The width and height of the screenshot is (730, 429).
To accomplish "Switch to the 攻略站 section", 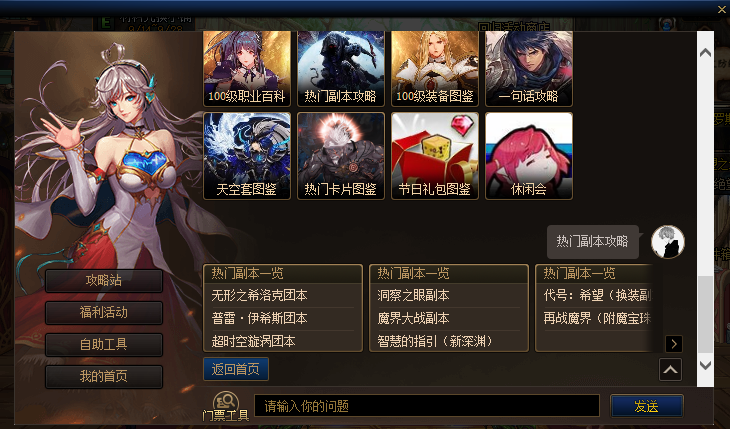I will pyautogui.click(x=104, y=280).
